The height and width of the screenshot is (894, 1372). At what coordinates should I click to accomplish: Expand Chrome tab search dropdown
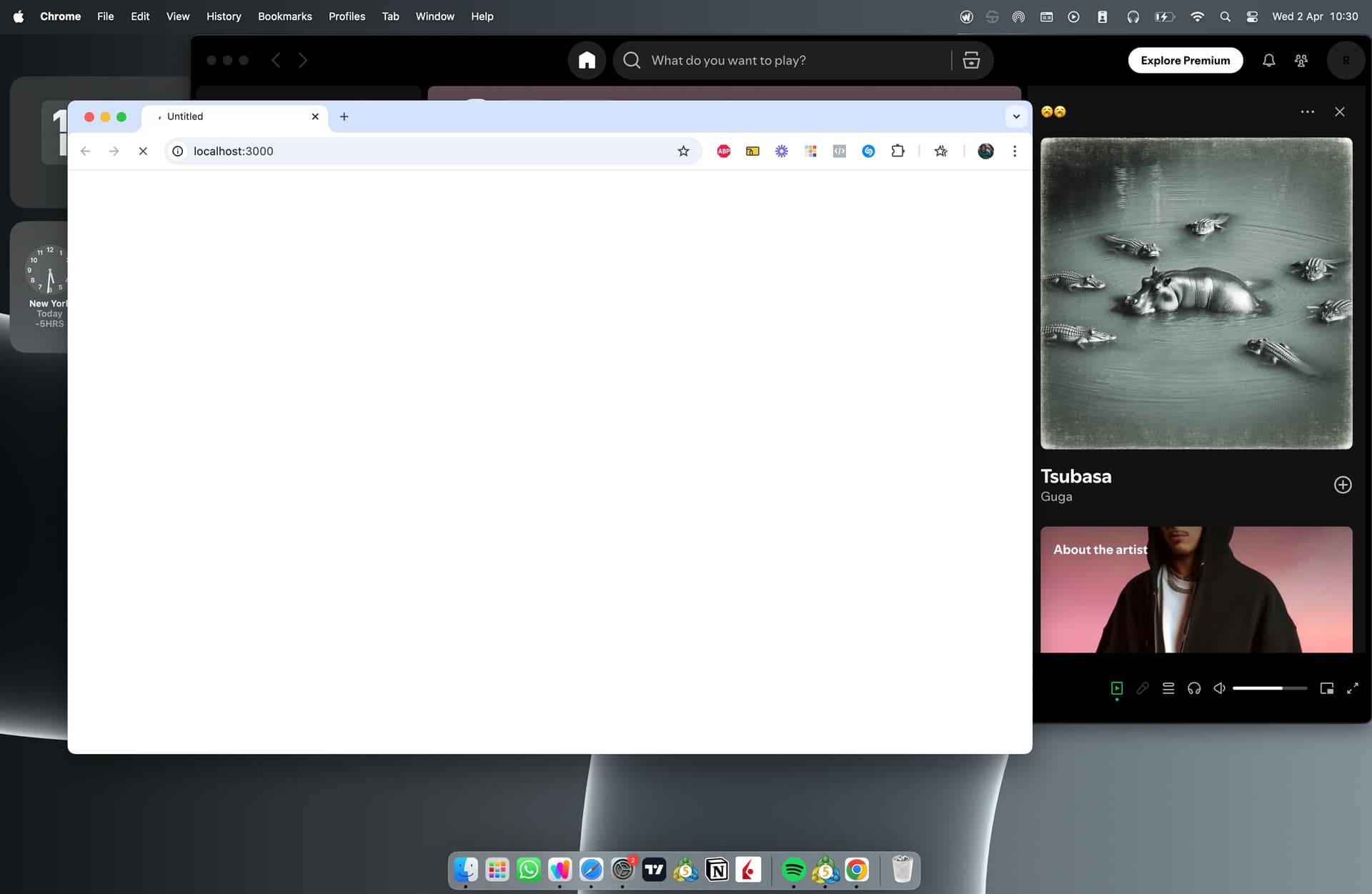(1015, 116)
